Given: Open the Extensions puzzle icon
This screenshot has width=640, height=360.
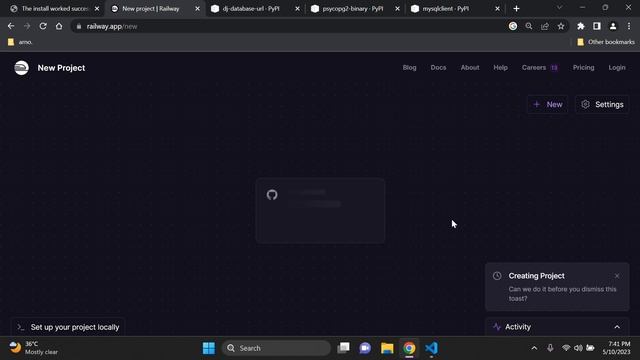Looking at the screenshot, I should click(x=580, y=26).
